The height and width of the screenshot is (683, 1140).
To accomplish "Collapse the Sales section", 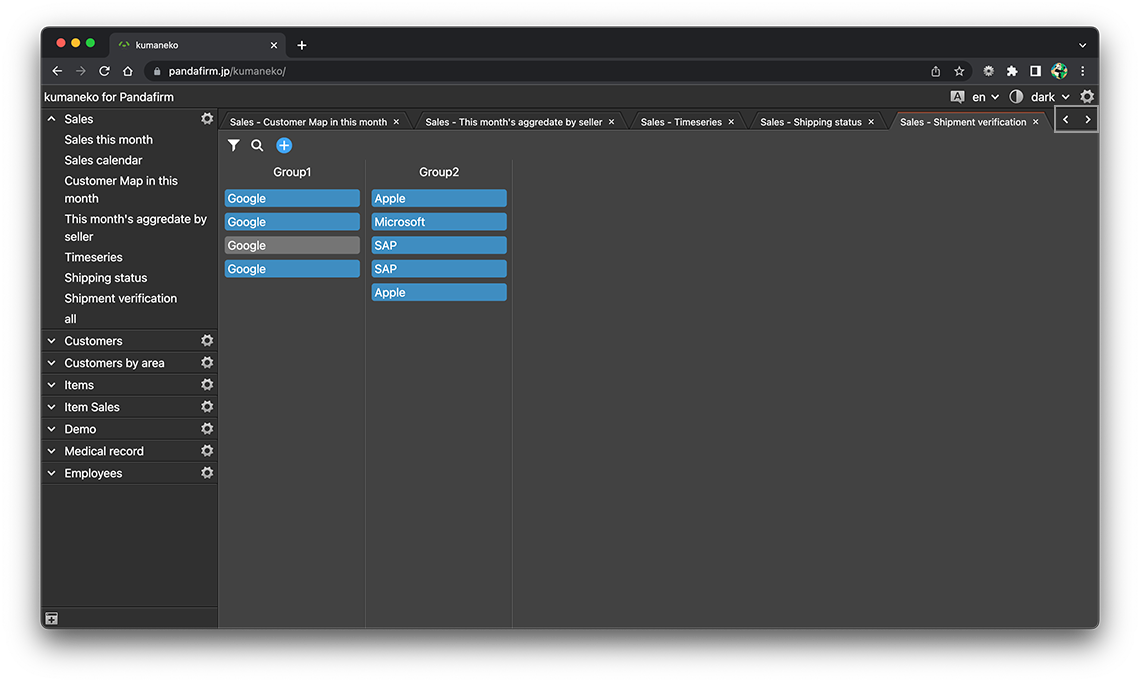I will pos(52,119).
